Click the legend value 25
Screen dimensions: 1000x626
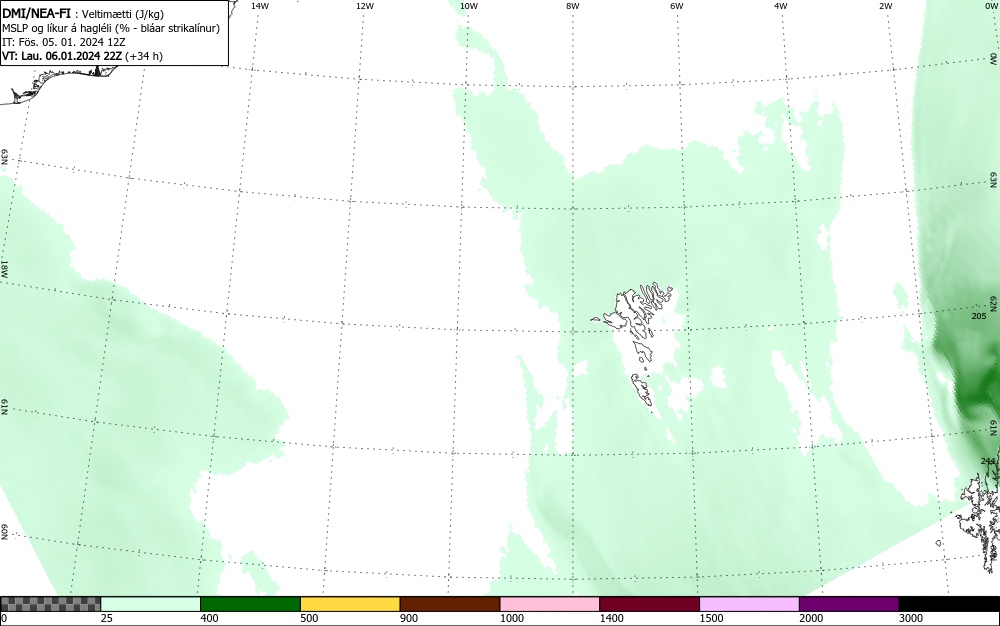click(107, 618)
